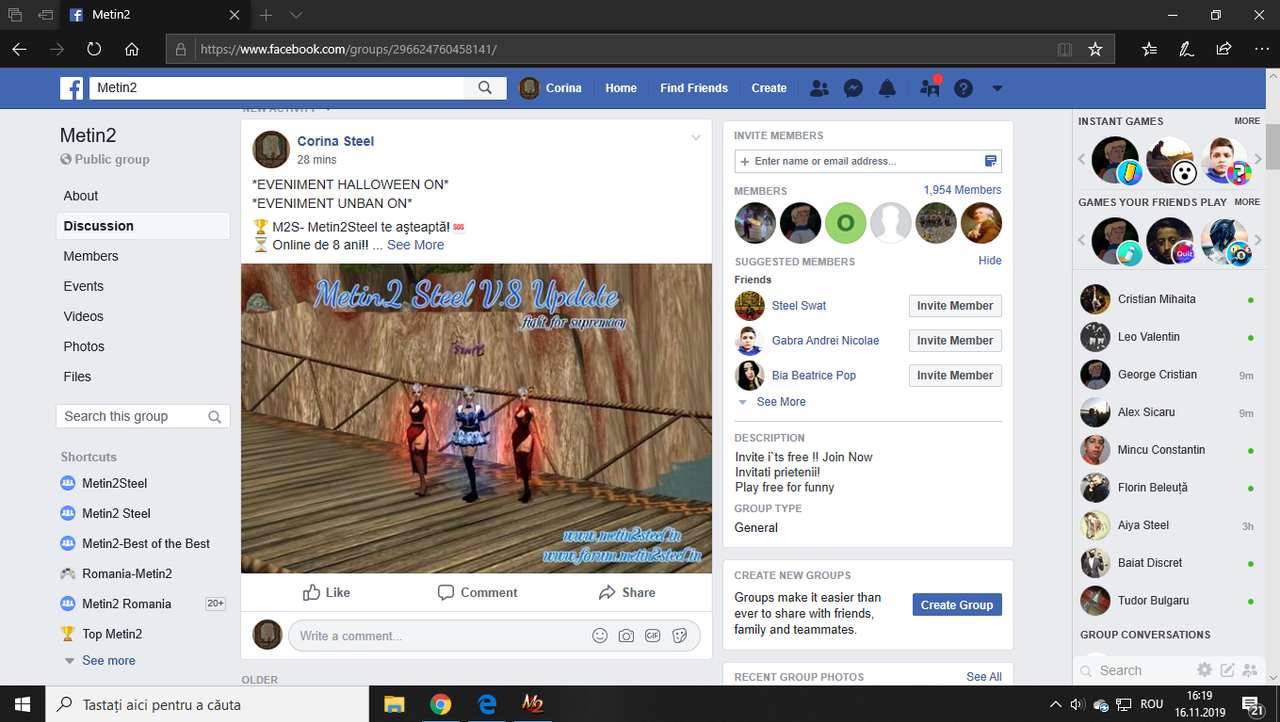Screen dimensions: 1280x722
Task: Create new group chat icon in chat bar
Action: [1249, 670]
